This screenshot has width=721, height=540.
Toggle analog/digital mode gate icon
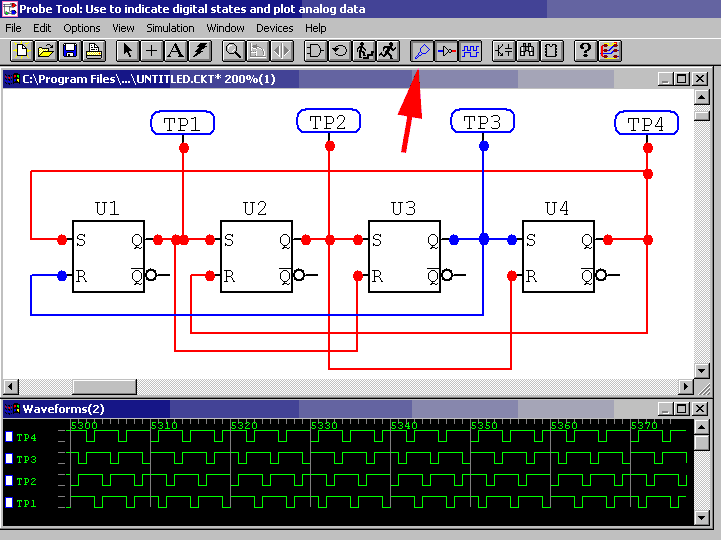(x=315, y=51)
